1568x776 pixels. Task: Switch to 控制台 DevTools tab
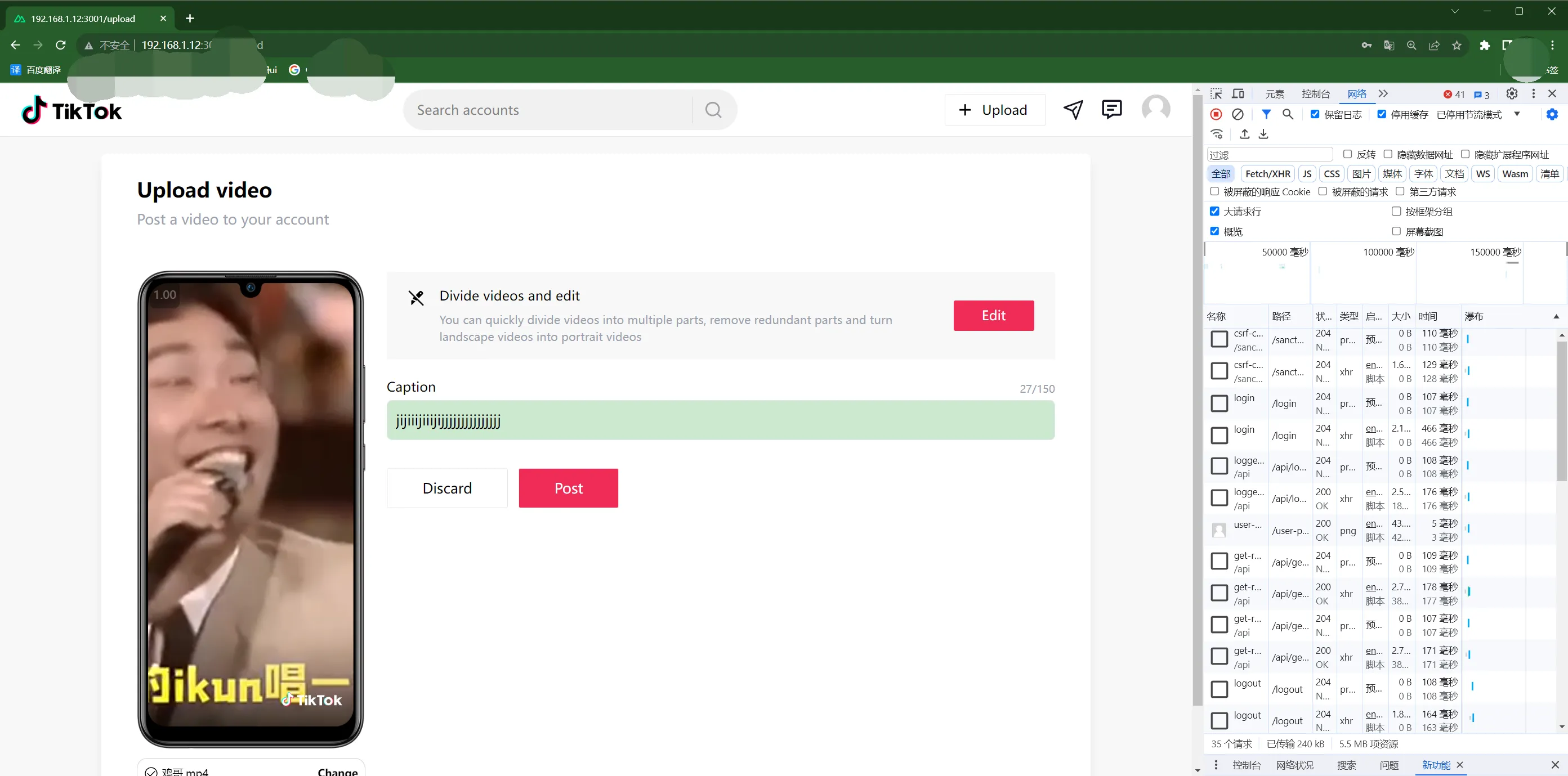coord(1315,93)
